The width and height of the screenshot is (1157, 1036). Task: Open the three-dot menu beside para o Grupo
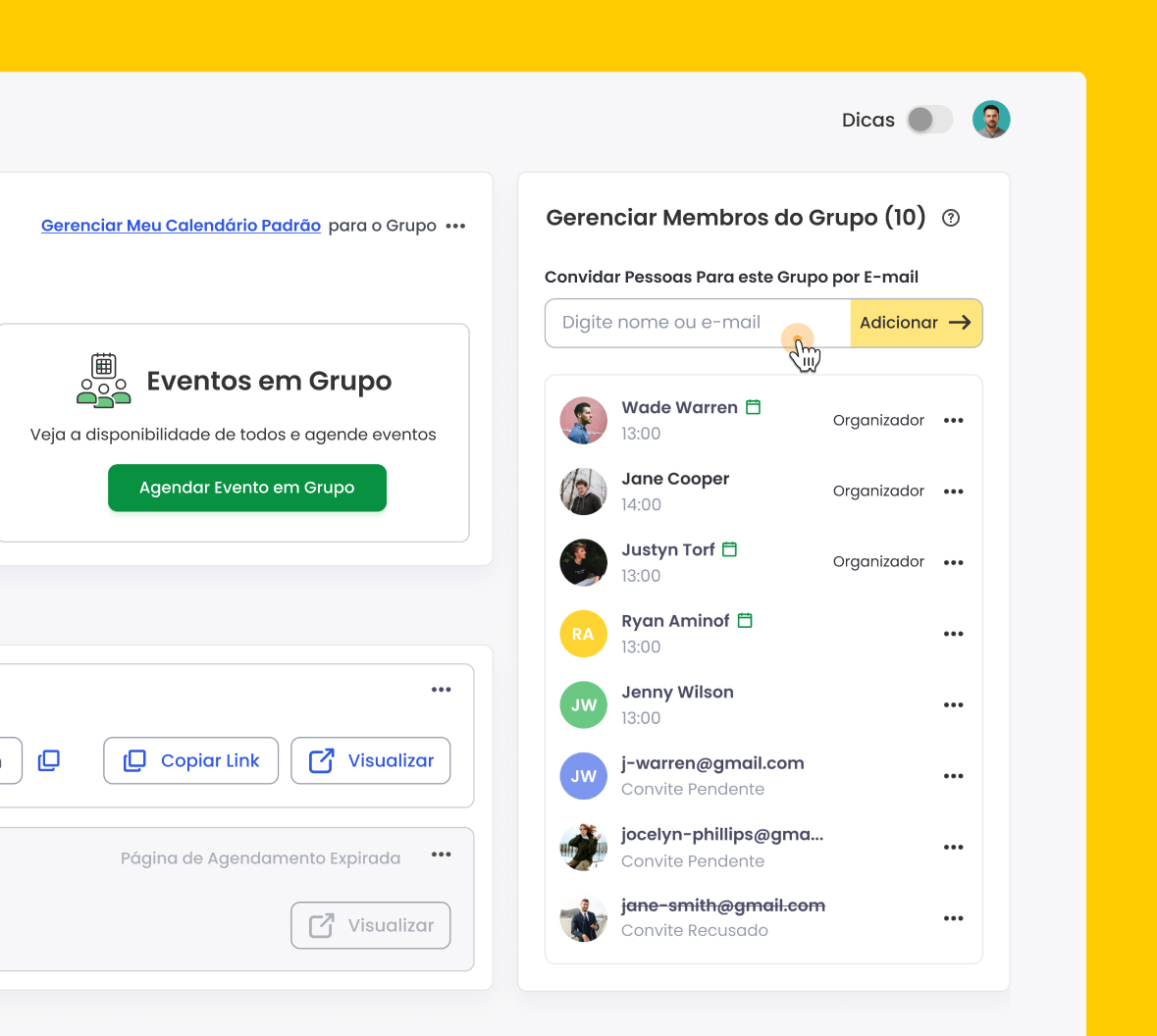point(455,226)
